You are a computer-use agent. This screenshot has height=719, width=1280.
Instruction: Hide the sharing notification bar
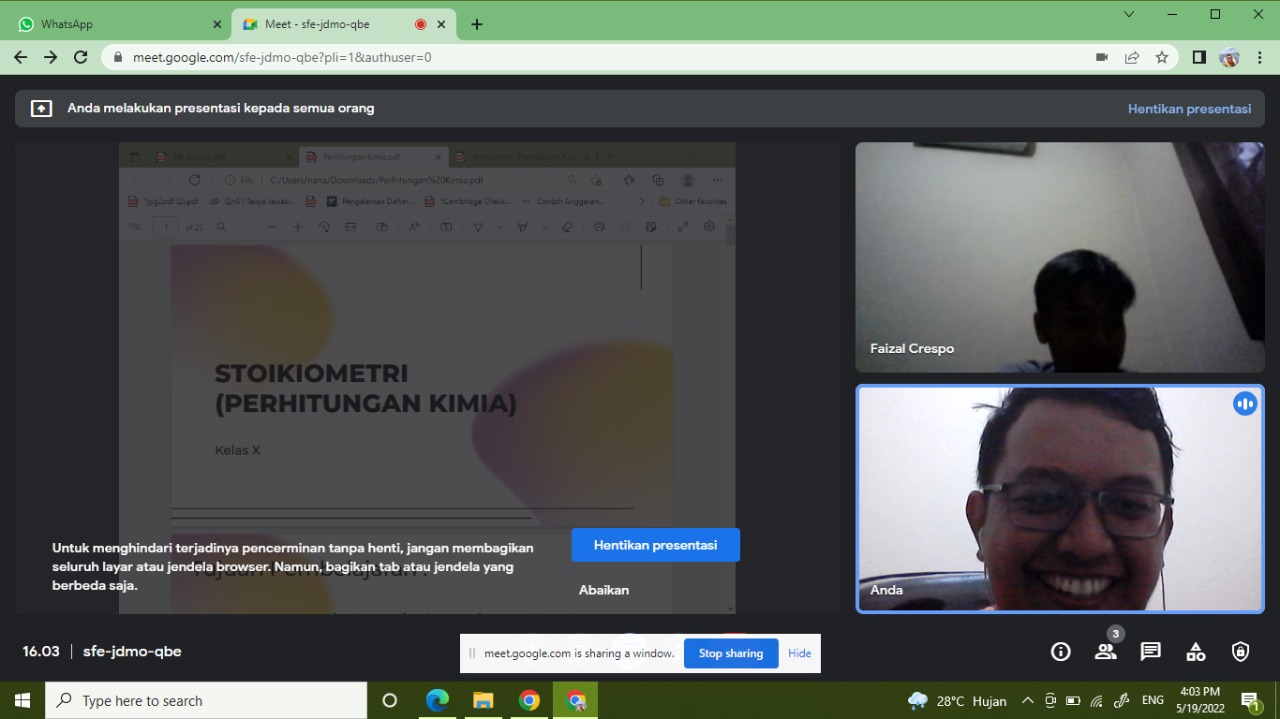[x=799, y=653]
